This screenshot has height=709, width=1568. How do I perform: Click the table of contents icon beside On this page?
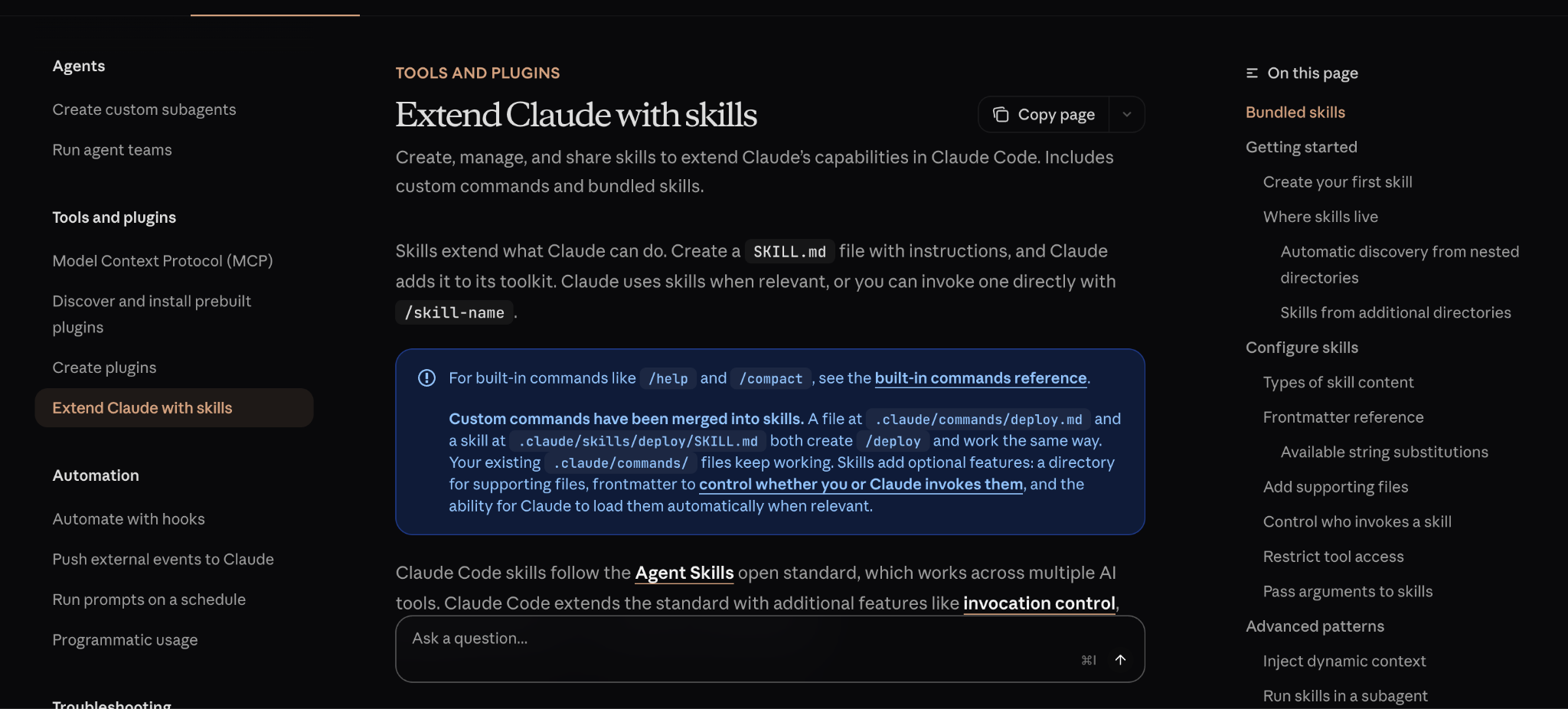pos(1253,73)
